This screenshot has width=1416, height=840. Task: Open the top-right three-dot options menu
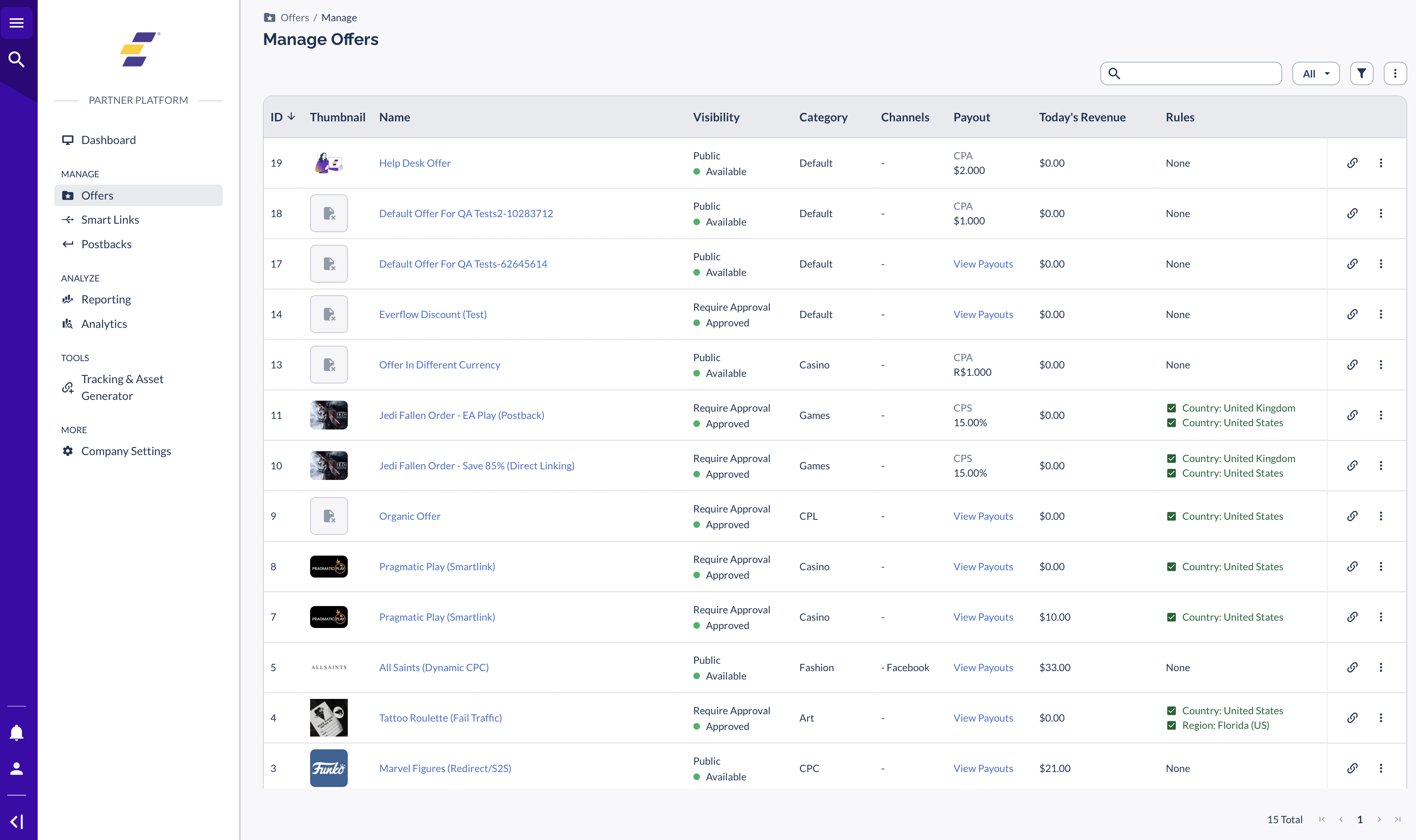(x=1396, y=73)
